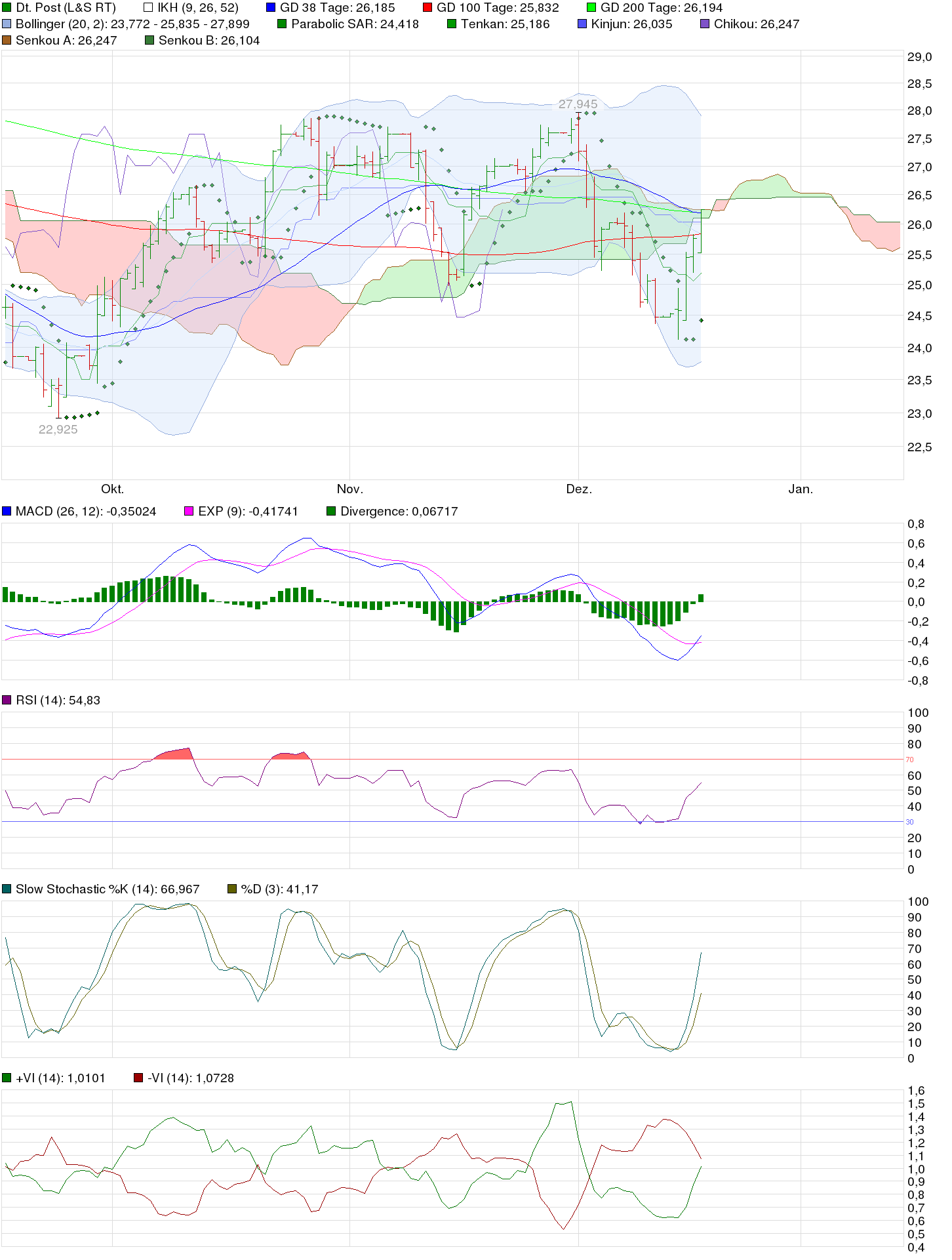This screenshot has width=952, height=1260.
Task: Select 'RSI (14): 54,83' text
Action: [x=58, y=701]
